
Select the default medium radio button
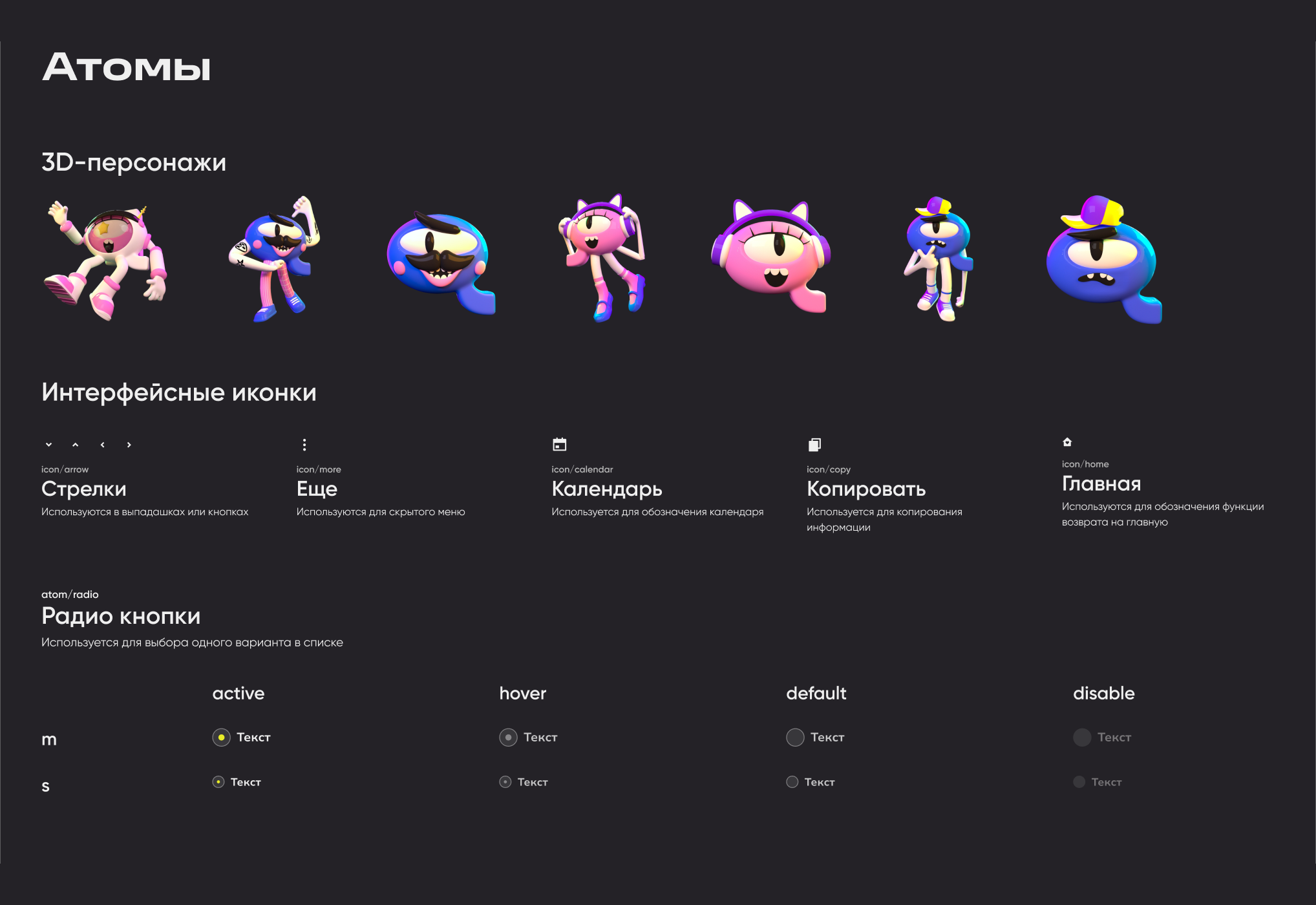point(795,738)
